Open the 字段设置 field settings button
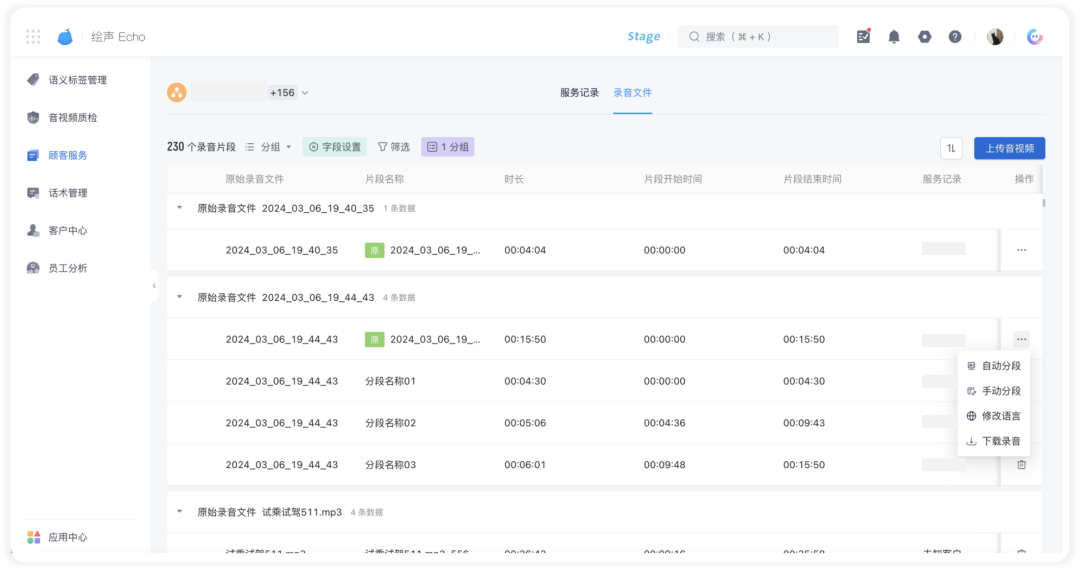The image size is (1080, 570). pyautogui.click(x=335, y=147)
